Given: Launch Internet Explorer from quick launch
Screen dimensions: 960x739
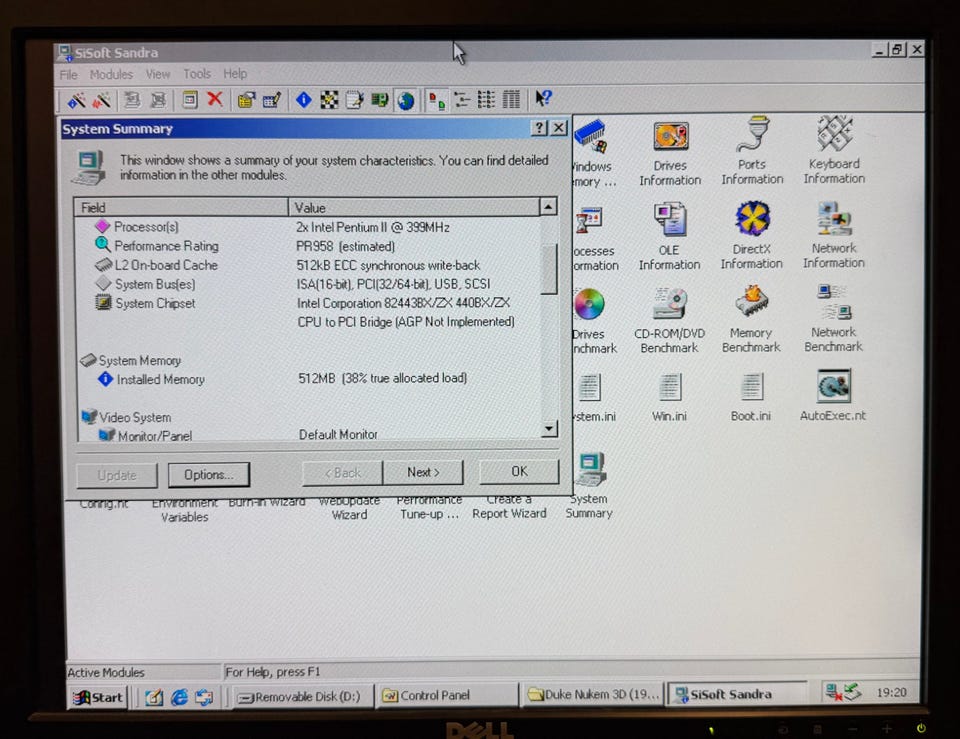Looking at the screenshot, I should (x=179, y=697).
